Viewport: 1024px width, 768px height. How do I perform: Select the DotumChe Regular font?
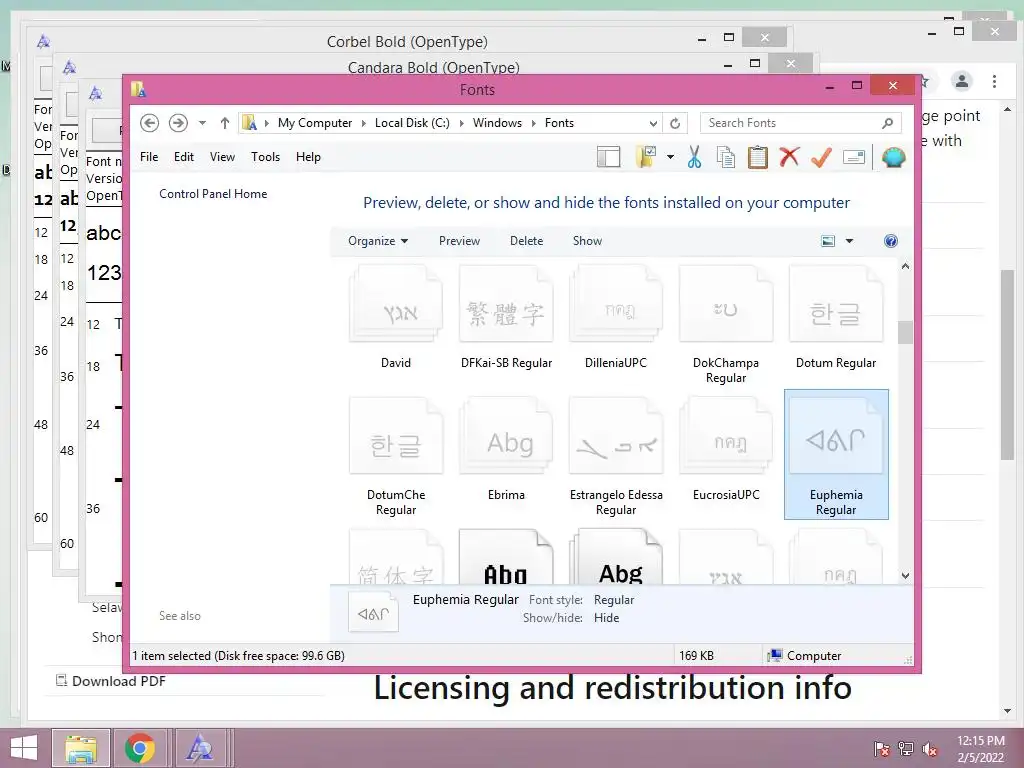pyautogui.click(x=396, y=455)
